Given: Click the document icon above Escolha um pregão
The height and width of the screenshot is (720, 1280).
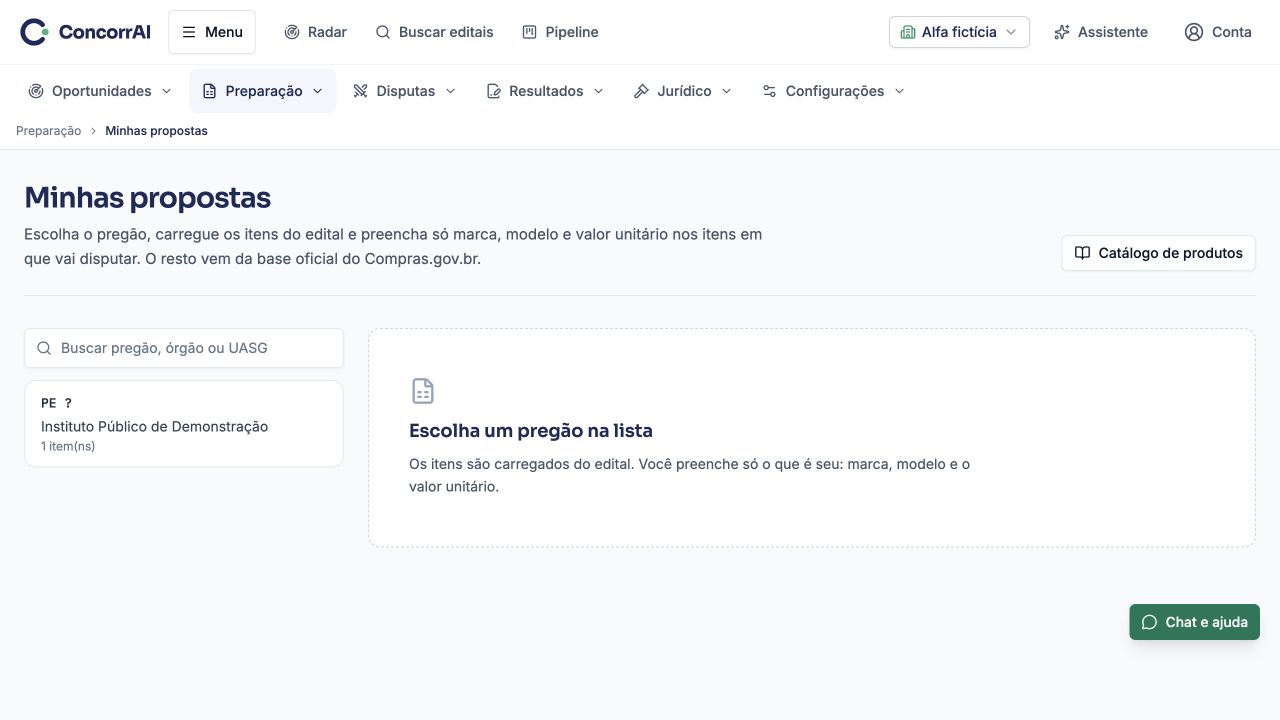Looking at the screenshot, I should point(423,391).
